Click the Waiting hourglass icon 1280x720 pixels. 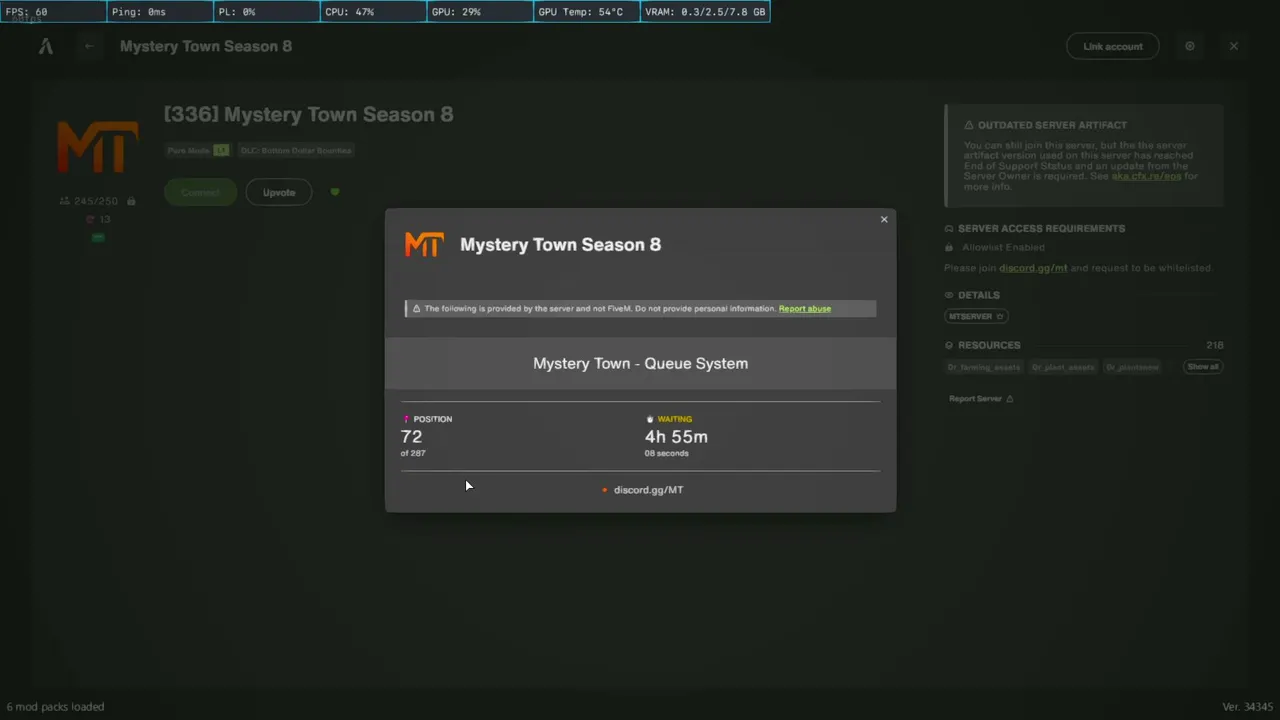650,419
